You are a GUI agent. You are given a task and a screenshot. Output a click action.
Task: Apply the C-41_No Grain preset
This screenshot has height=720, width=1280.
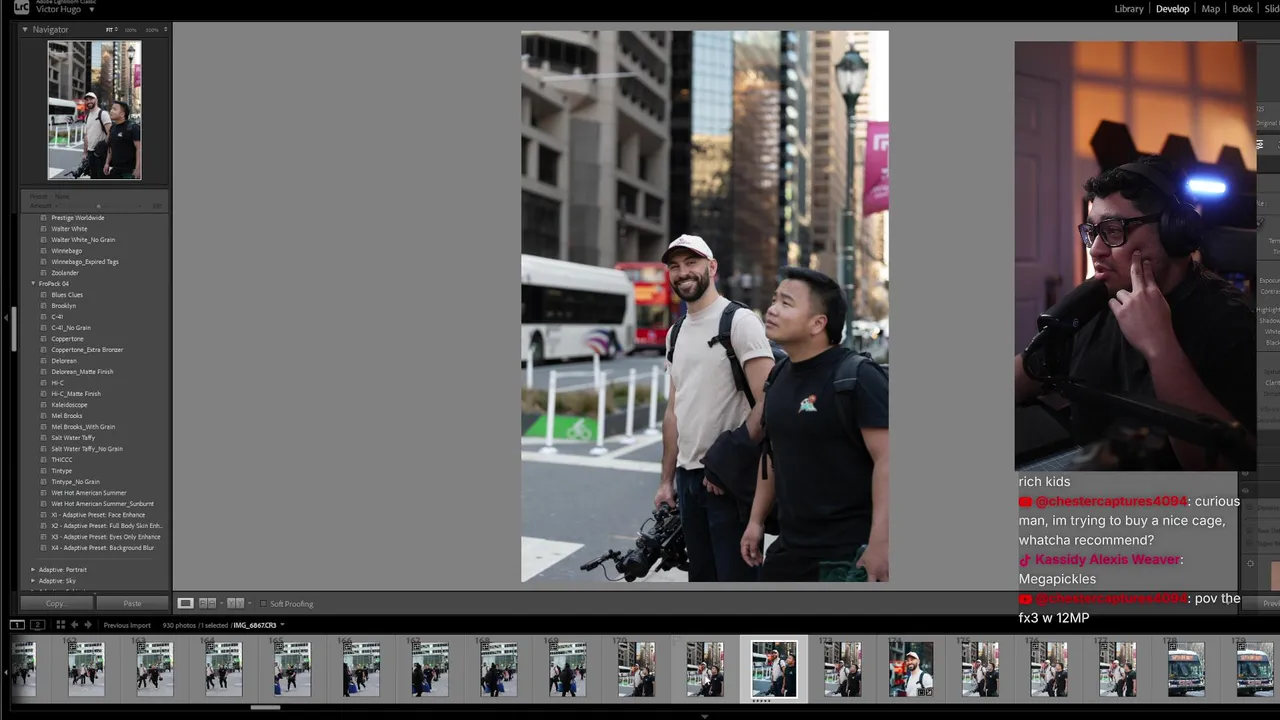click(x=71, y=328)
